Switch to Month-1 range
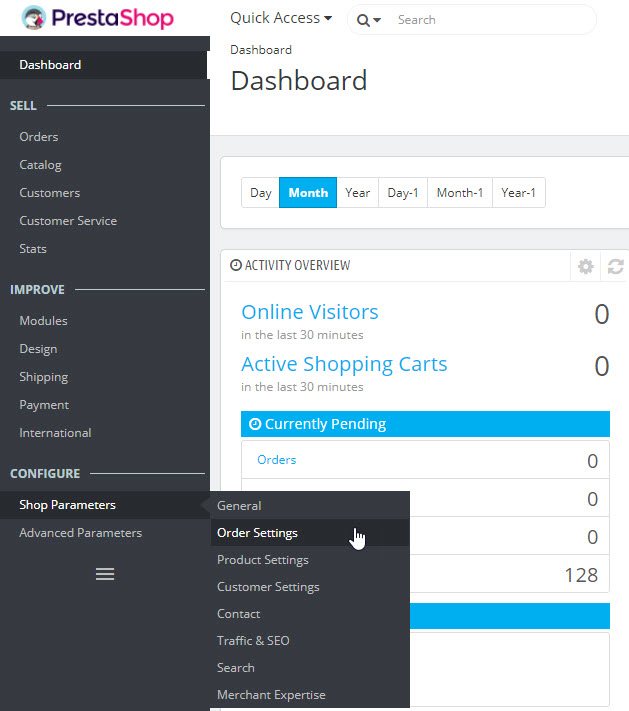629x711 pixels. 460,193
